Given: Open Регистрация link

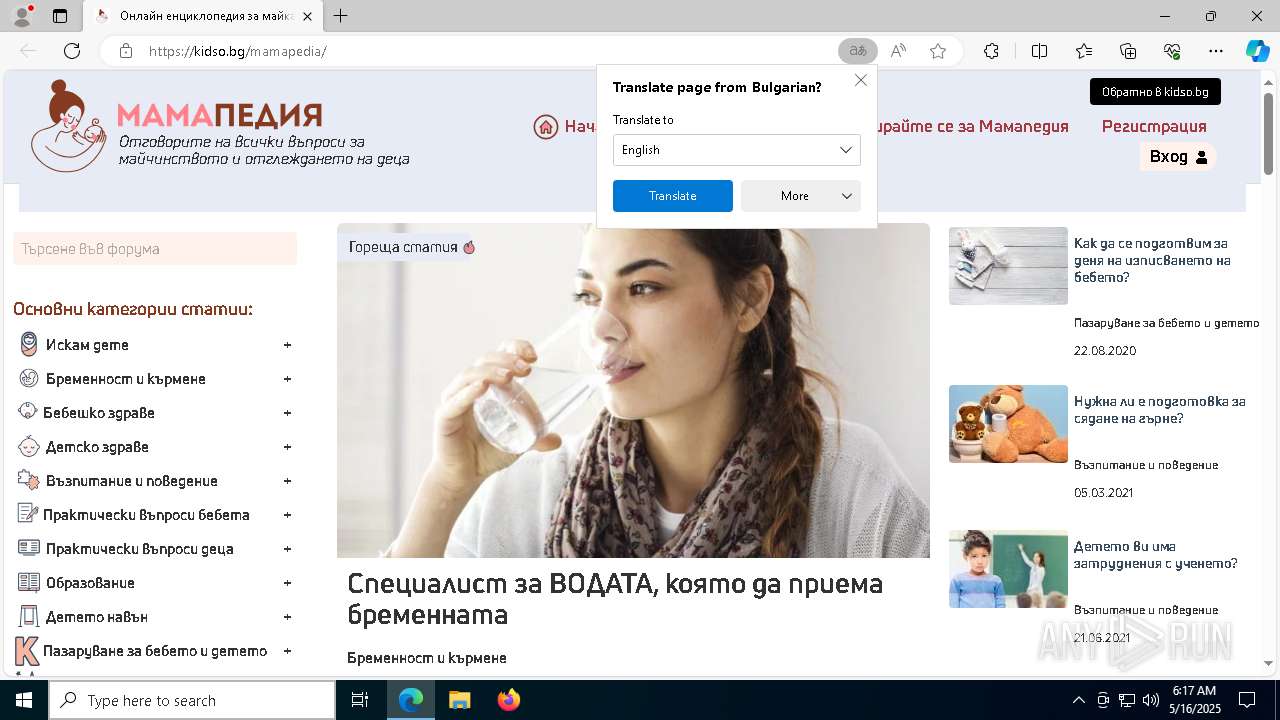Looking at the screenshot, I should pos(1154,127).
